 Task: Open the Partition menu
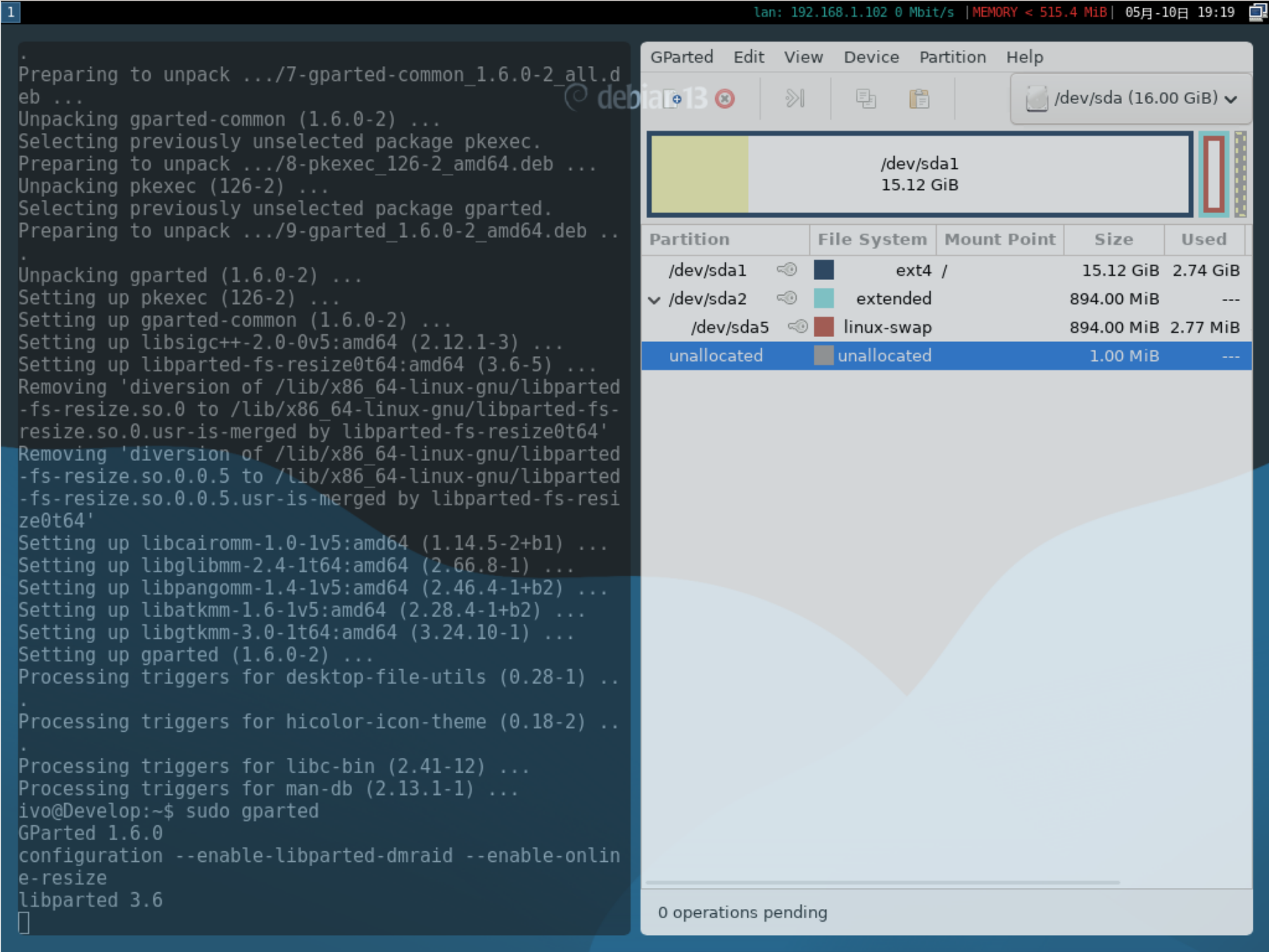(x=952, y=57)
